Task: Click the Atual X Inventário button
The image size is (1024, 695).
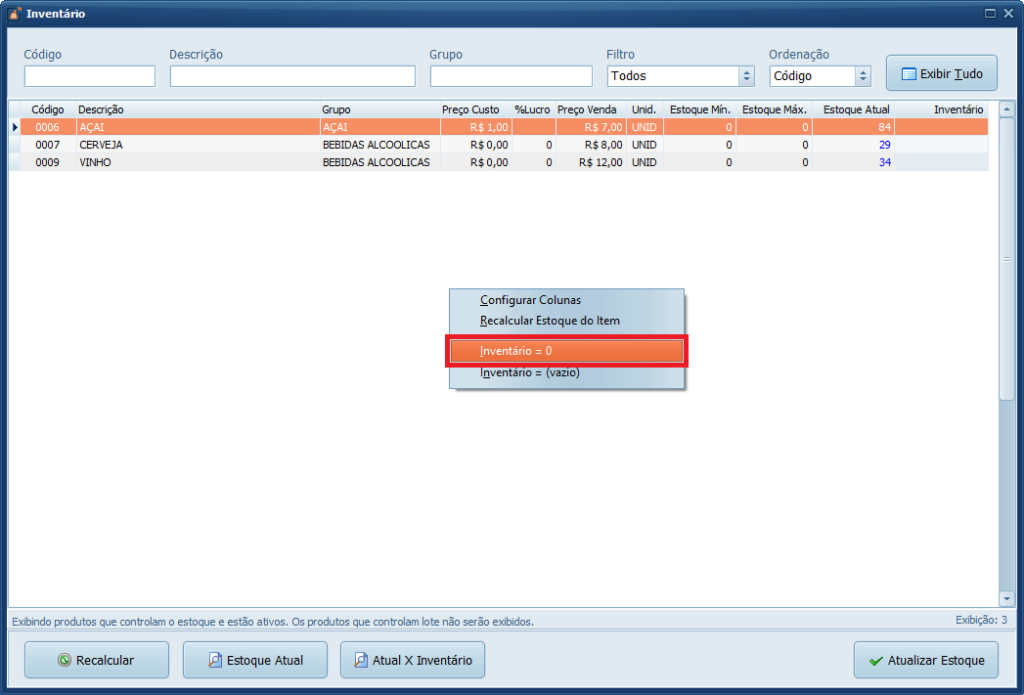Action: (412, 660)
